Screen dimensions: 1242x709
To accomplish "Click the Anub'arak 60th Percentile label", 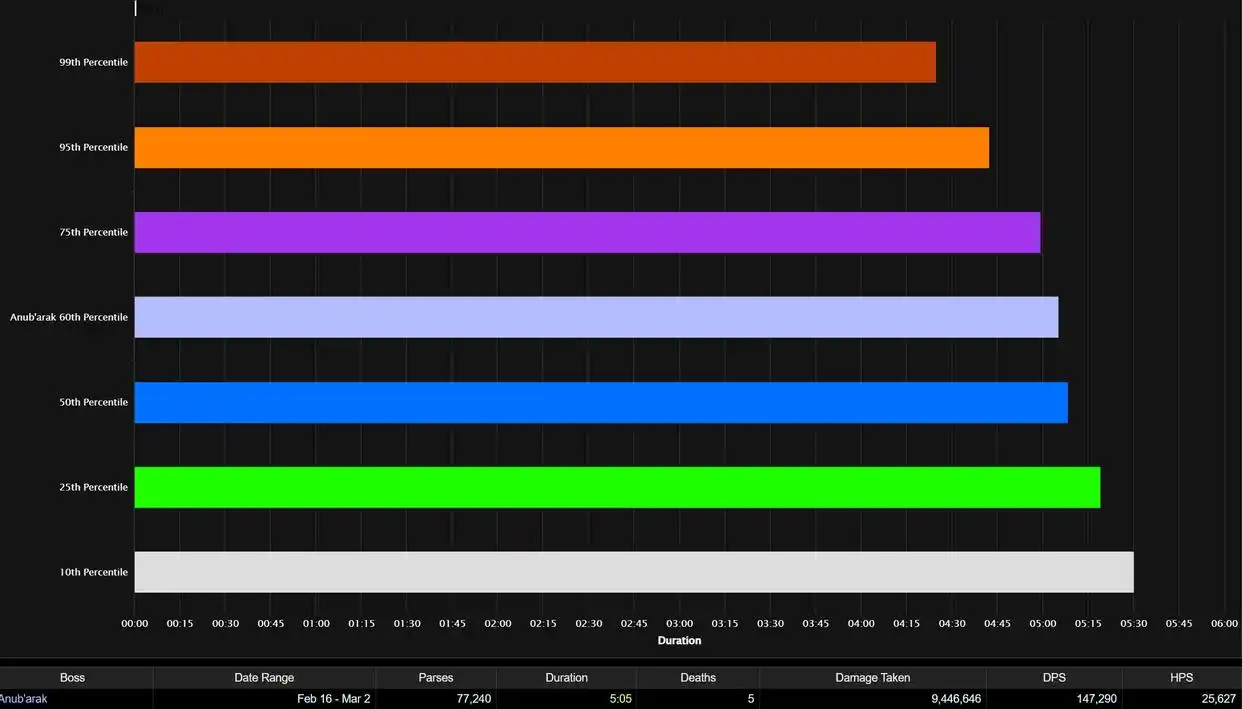I will click(69, 317).
